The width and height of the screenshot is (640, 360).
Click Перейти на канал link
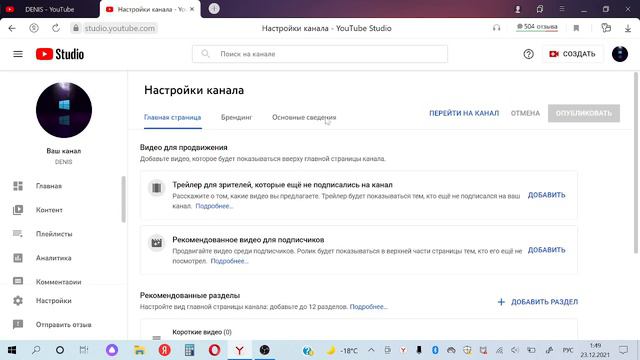click(464, 113)
